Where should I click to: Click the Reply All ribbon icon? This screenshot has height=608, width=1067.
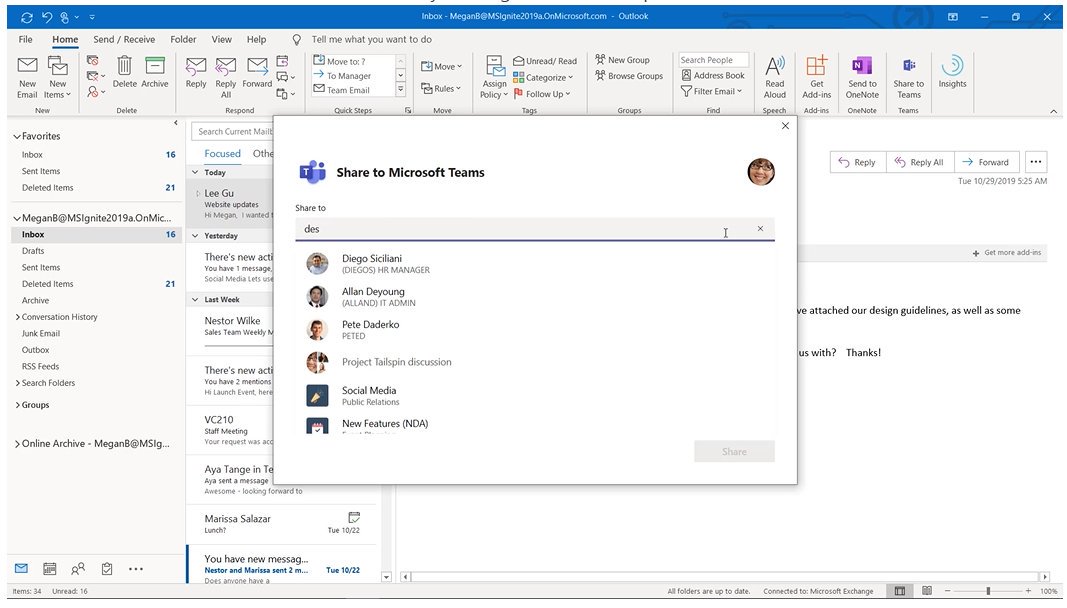226,77
